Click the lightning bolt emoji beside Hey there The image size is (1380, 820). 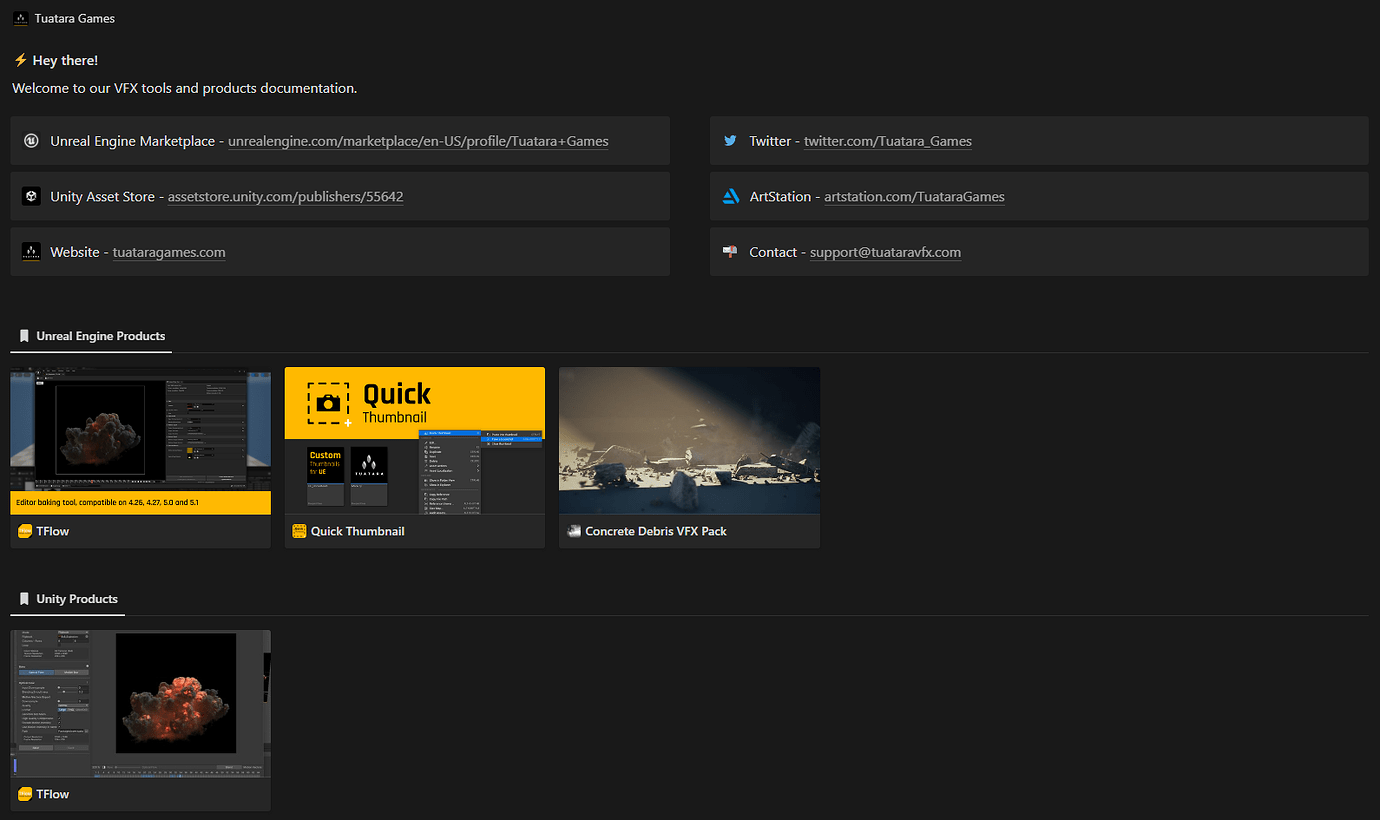(18, 60)
